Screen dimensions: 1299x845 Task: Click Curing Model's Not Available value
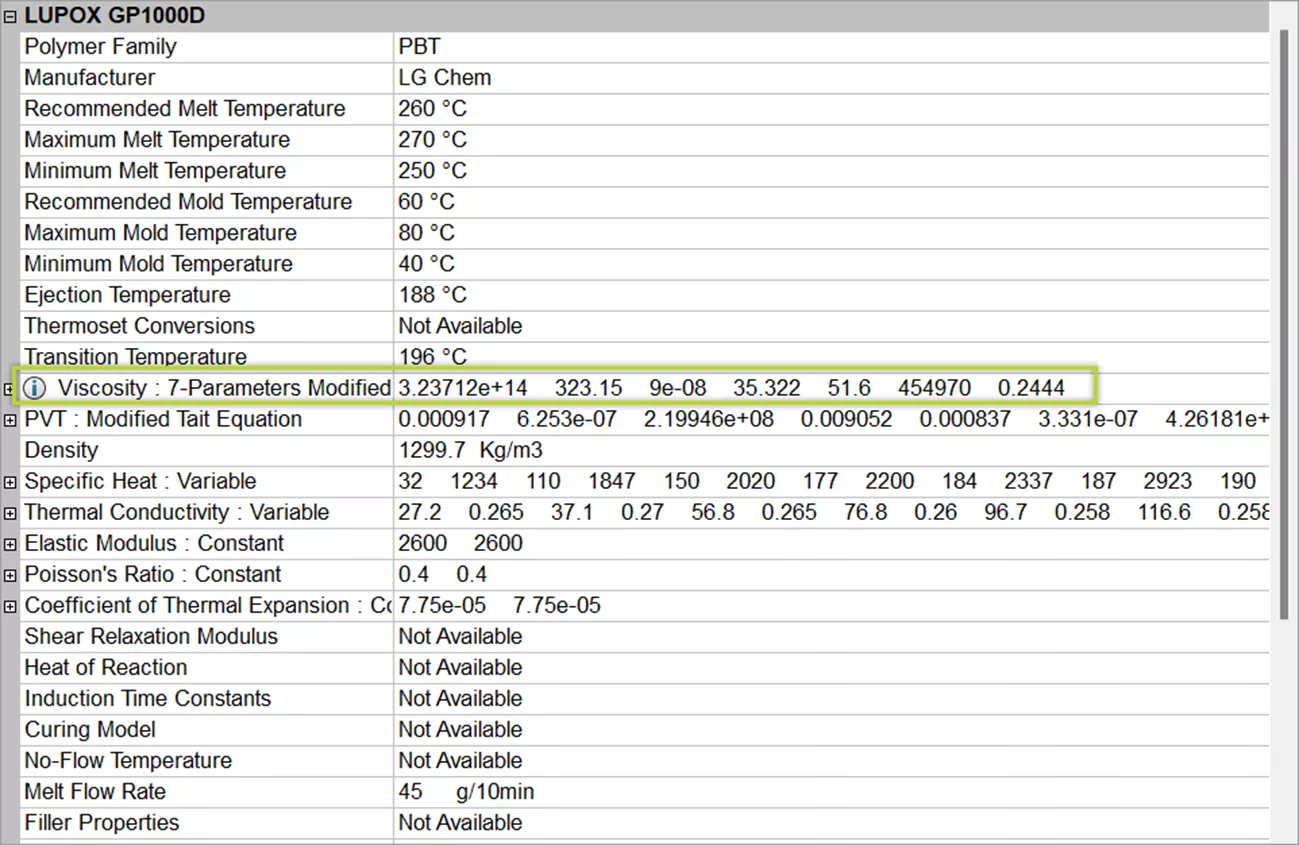[x=460, y=729]
